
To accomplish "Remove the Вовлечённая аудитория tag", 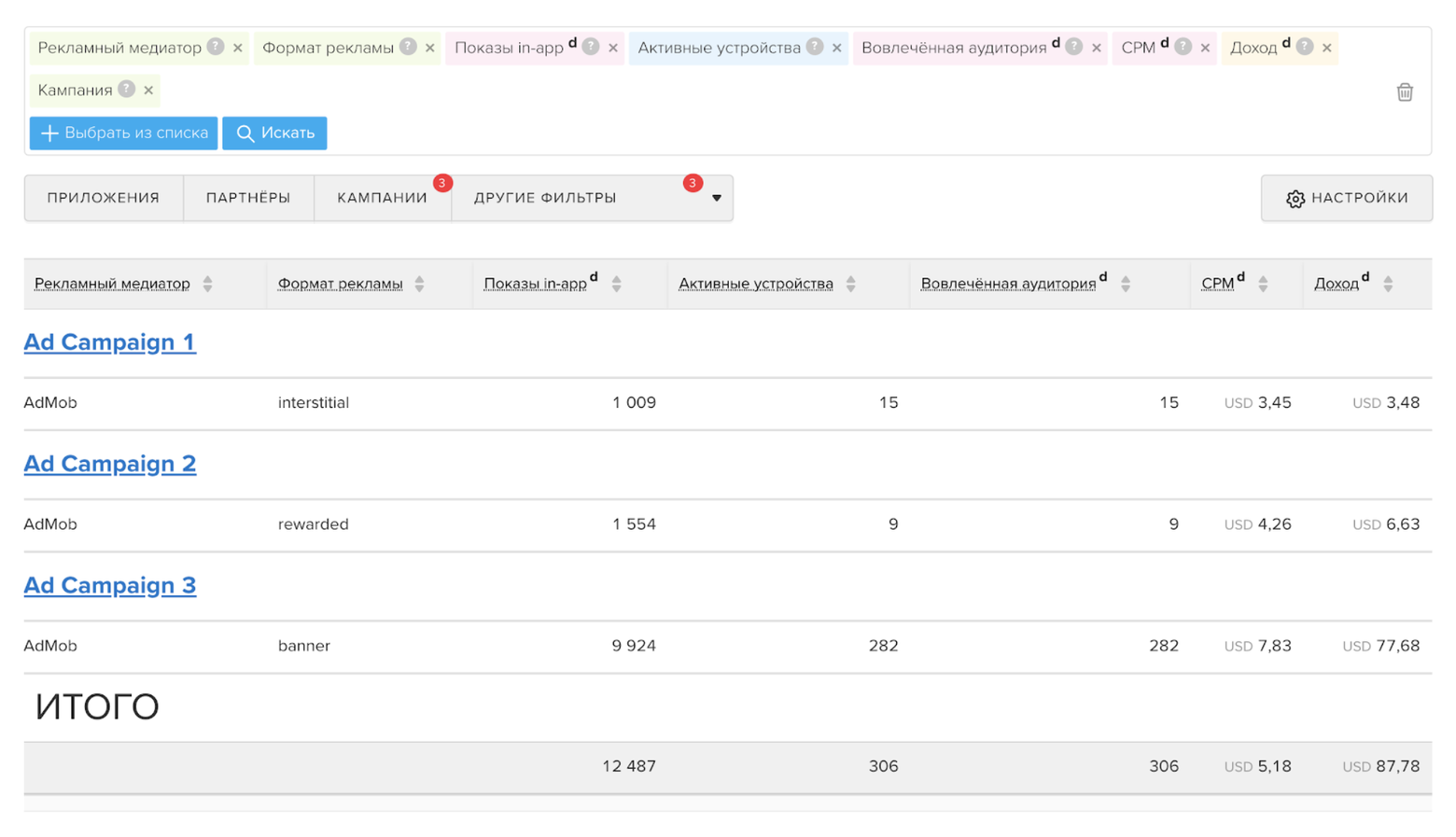I will 1097,48.
